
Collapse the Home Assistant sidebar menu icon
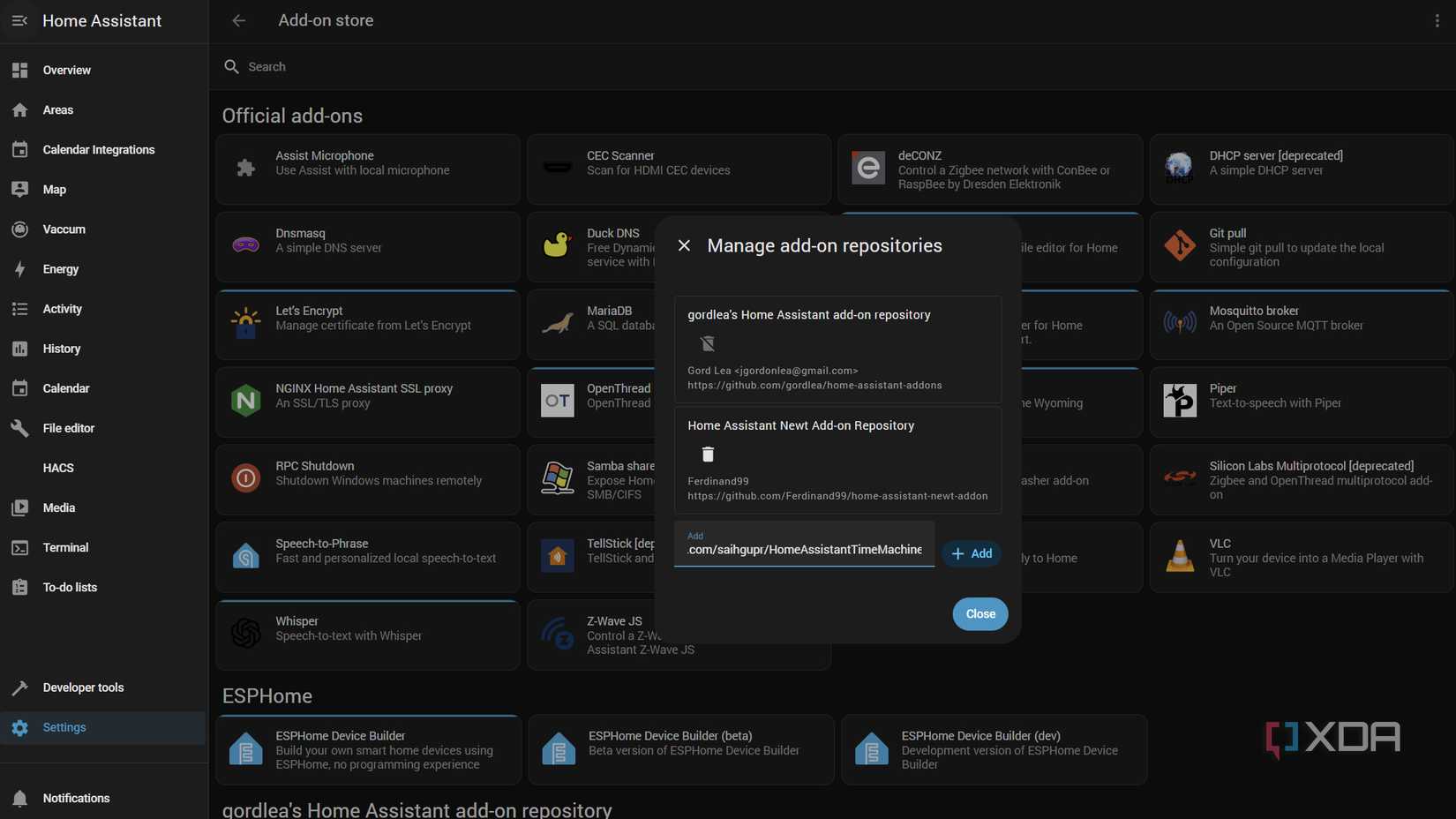(19, 20)
